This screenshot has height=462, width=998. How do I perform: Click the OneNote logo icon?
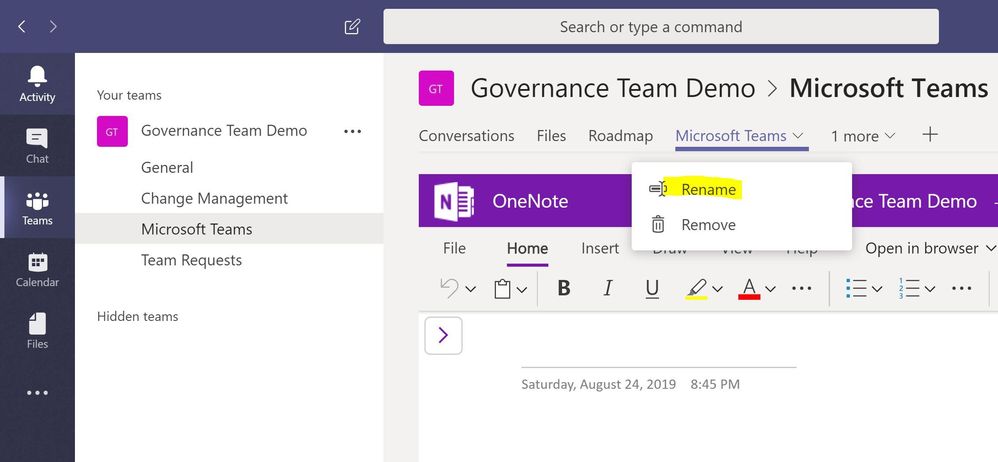pyautogui.click(x=454, y=201)
